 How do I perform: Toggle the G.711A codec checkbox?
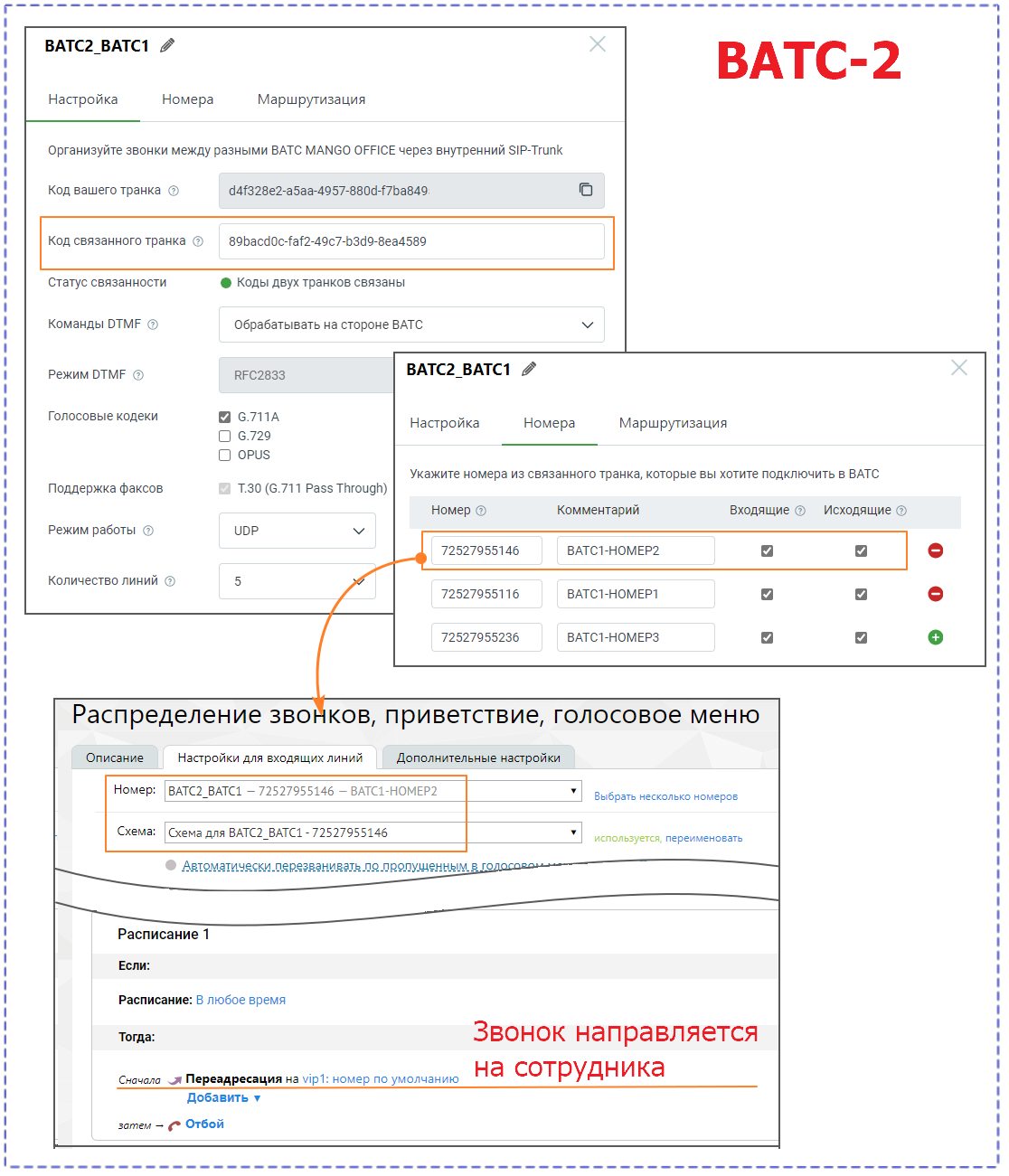[x=225, y=417]
